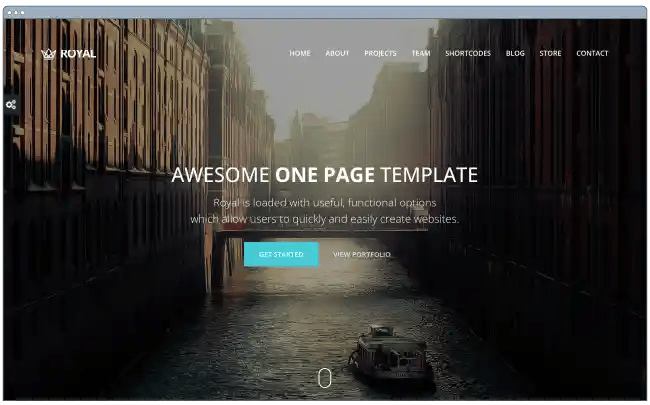Follow the View Portfolio link
The height and width of the screenshot is (405, 650).
coord(362,255)
